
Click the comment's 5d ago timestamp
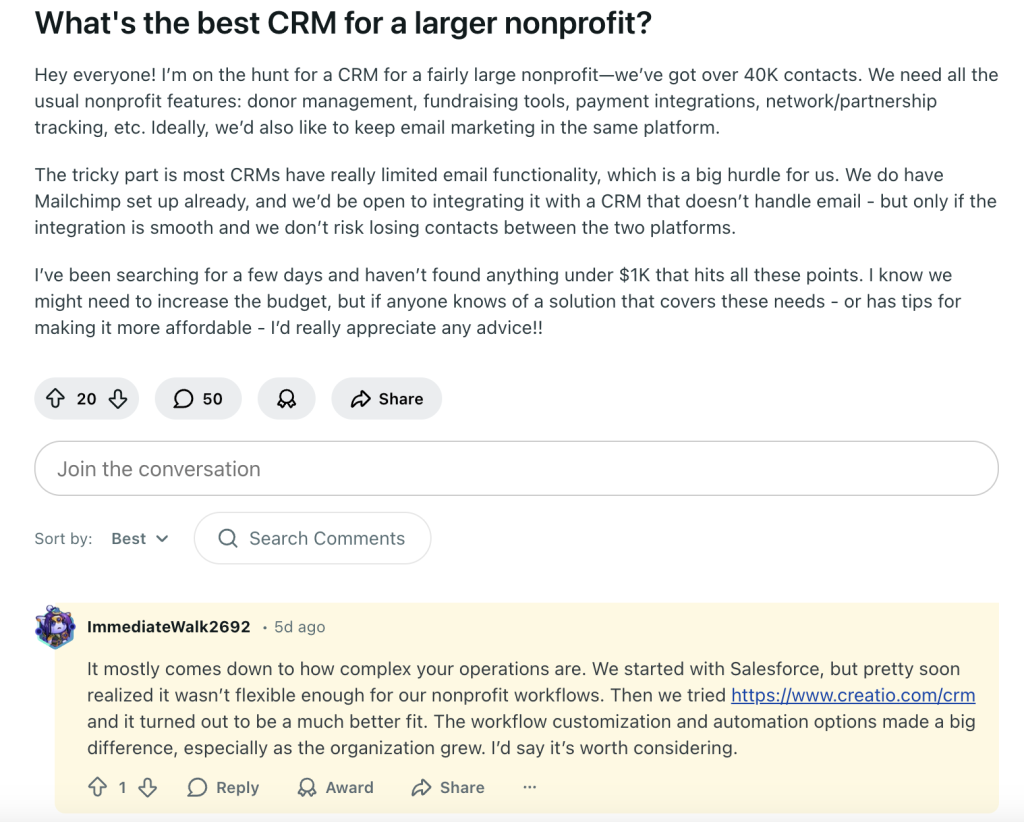(299, 627)
